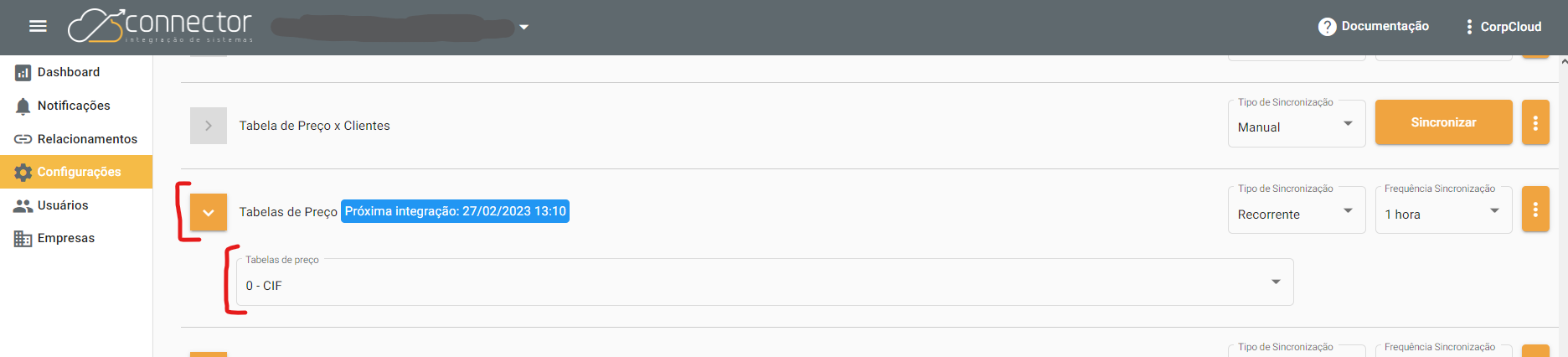This screenshot has width=1568, height=357.
Task: Open three-dot options for Tabela de Preço x Clientes
Action: click(1534, 123)
